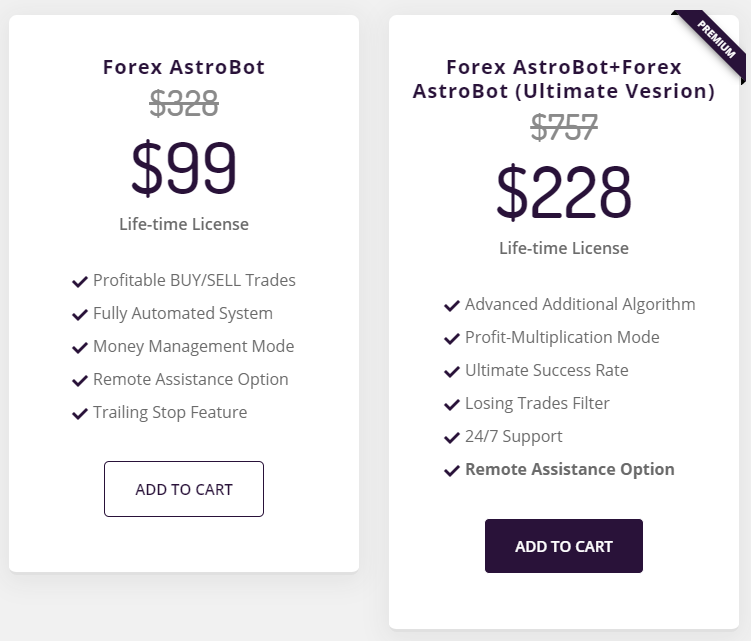Viewport: 751px width, 641px height.
Task: Click the Ultimate Version plan title
Action: [x=564, y=80]
